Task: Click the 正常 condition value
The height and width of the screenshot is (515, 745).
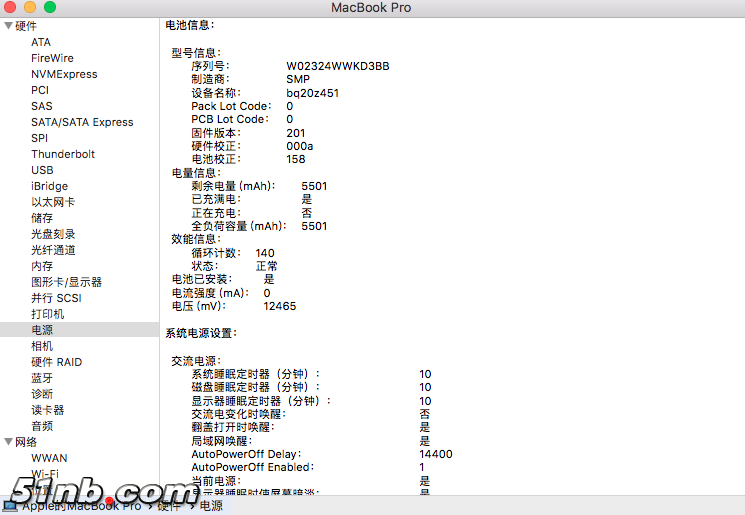Action: [x=267, y=266]
